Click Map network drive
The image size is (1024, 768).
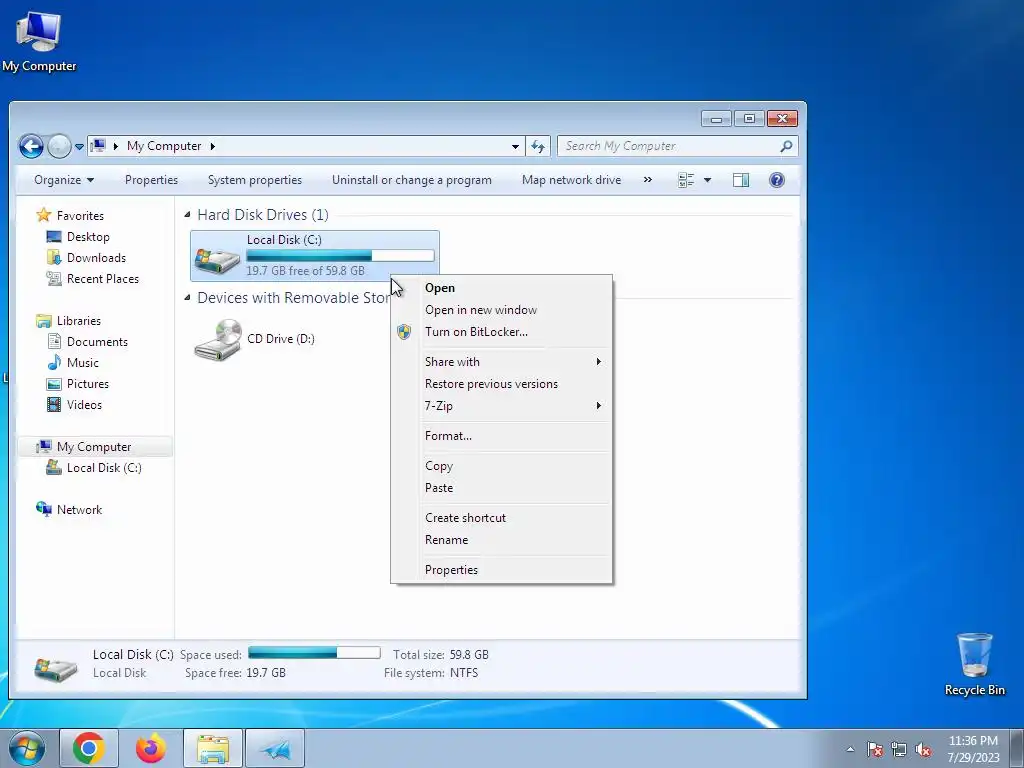click(x=571, y=180)
